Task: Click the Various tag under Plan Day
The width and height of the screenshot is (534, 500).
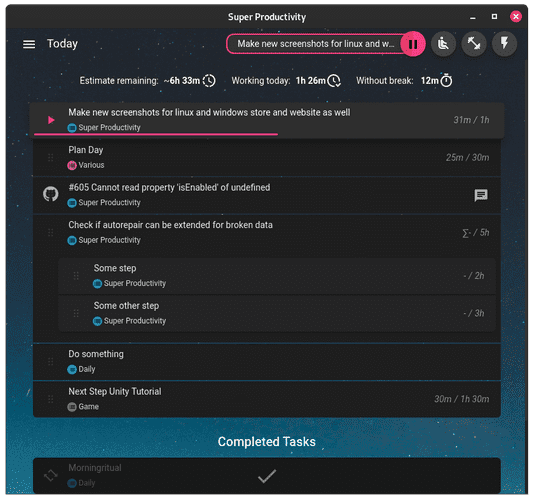Action: click(x=86, y=165)
